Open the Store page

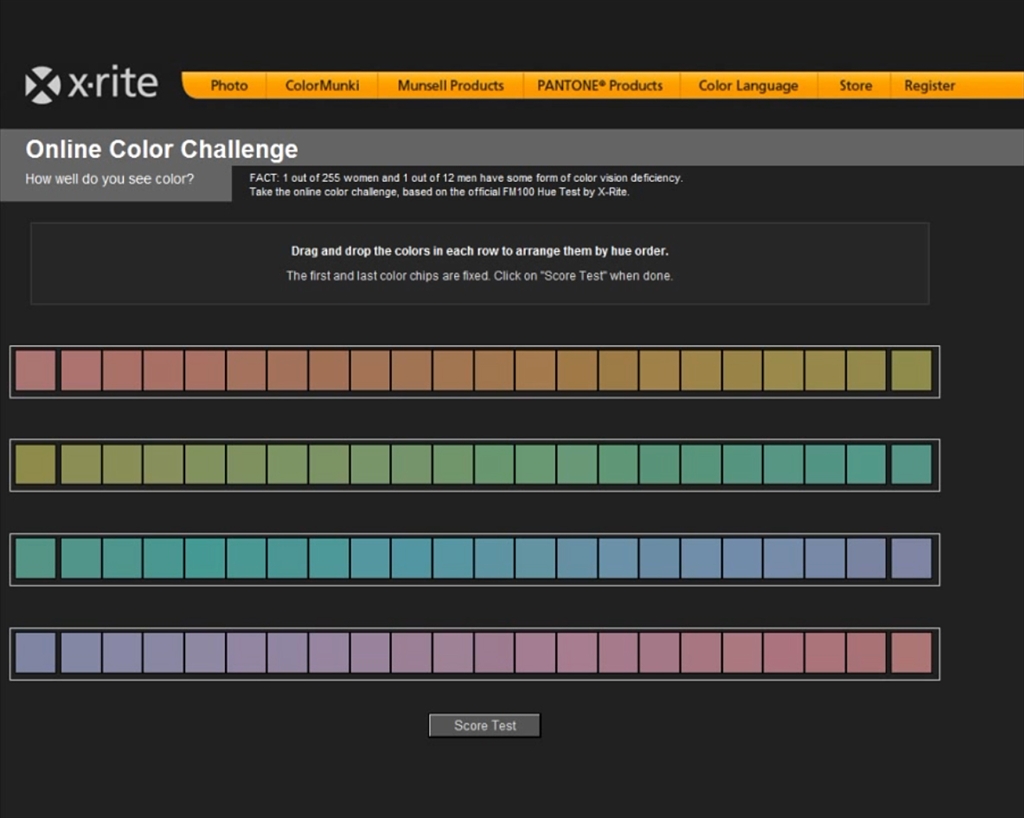coord(855,86)
